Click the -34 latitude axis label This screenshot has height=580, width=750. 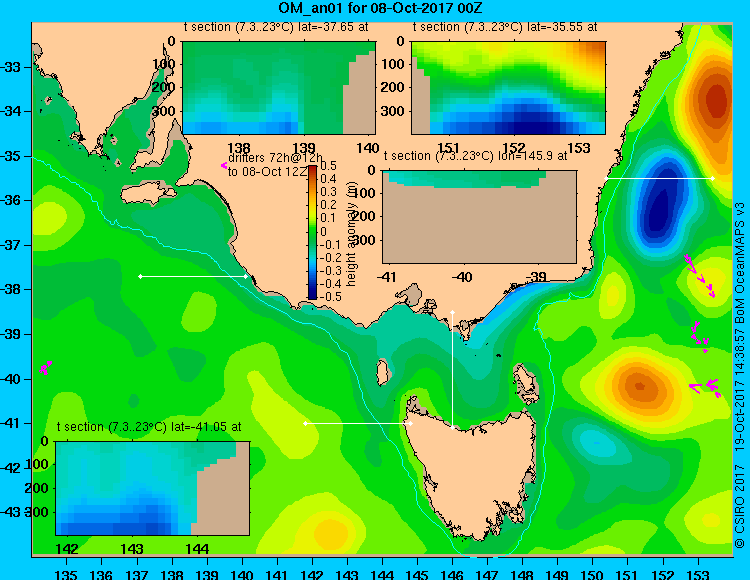(x=11, y=111)
